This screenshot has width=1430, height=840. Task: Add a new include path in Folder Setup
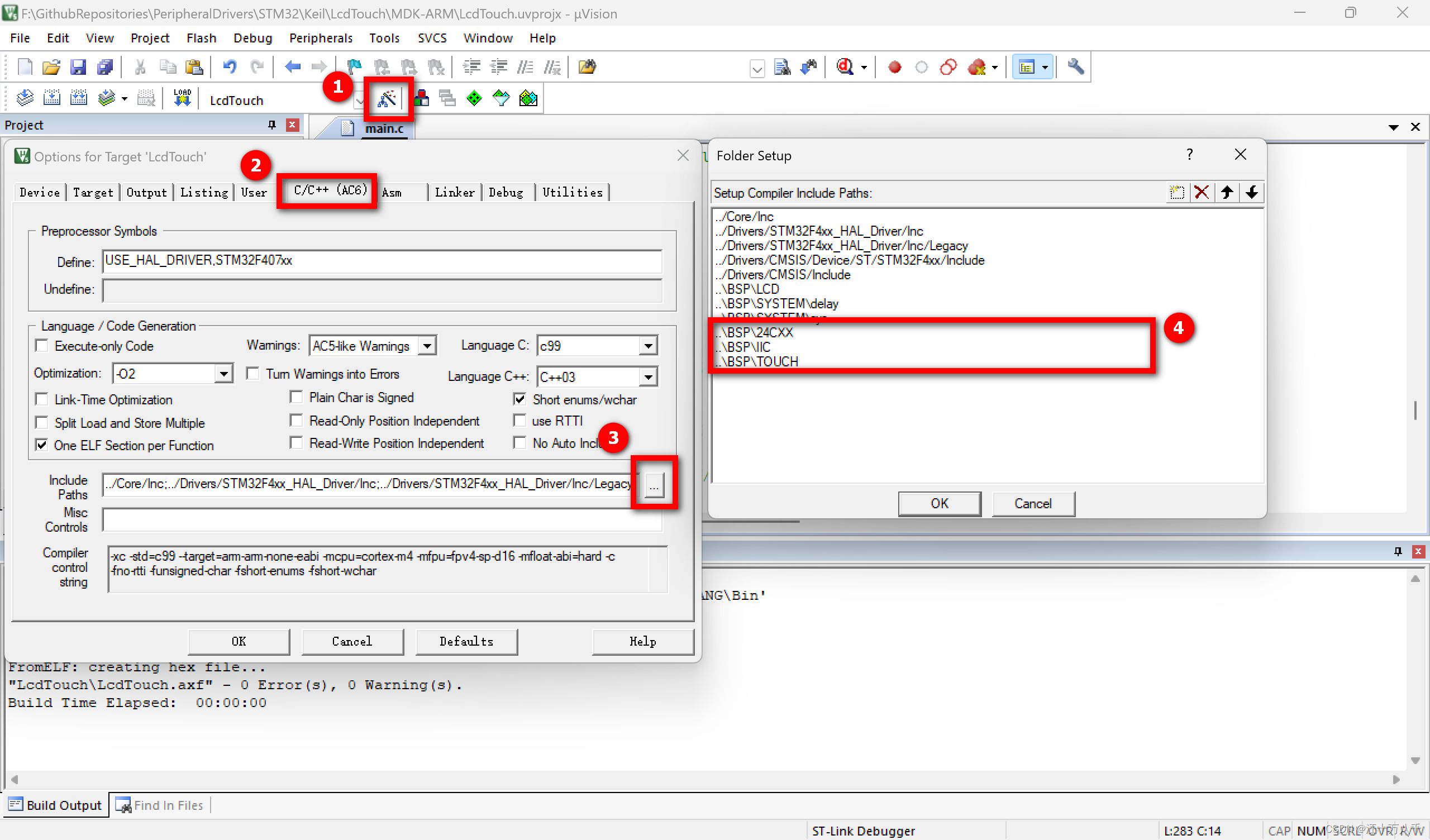1177,192
